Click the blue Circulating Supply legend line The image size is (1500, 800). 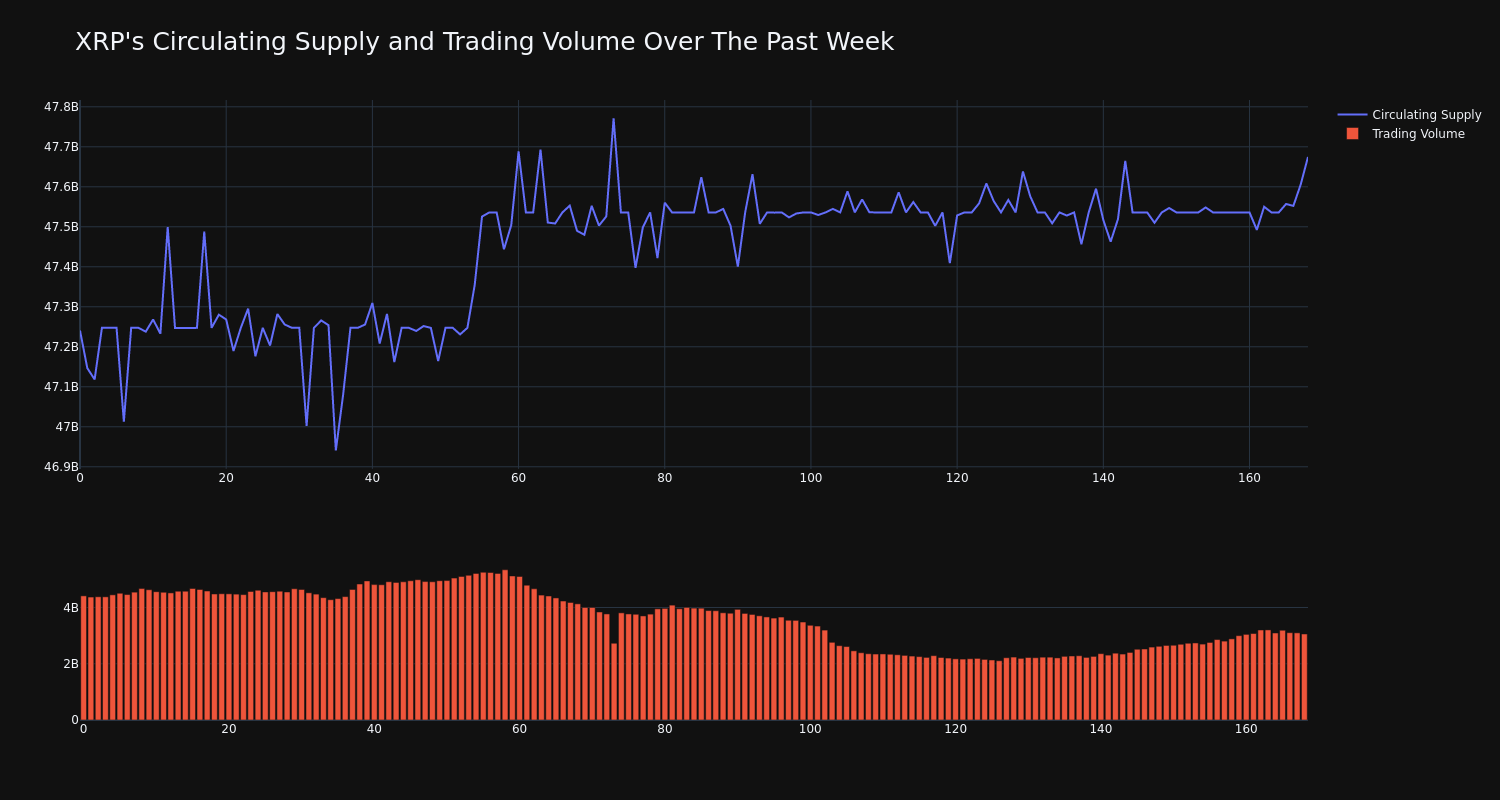coord(1352,115)
